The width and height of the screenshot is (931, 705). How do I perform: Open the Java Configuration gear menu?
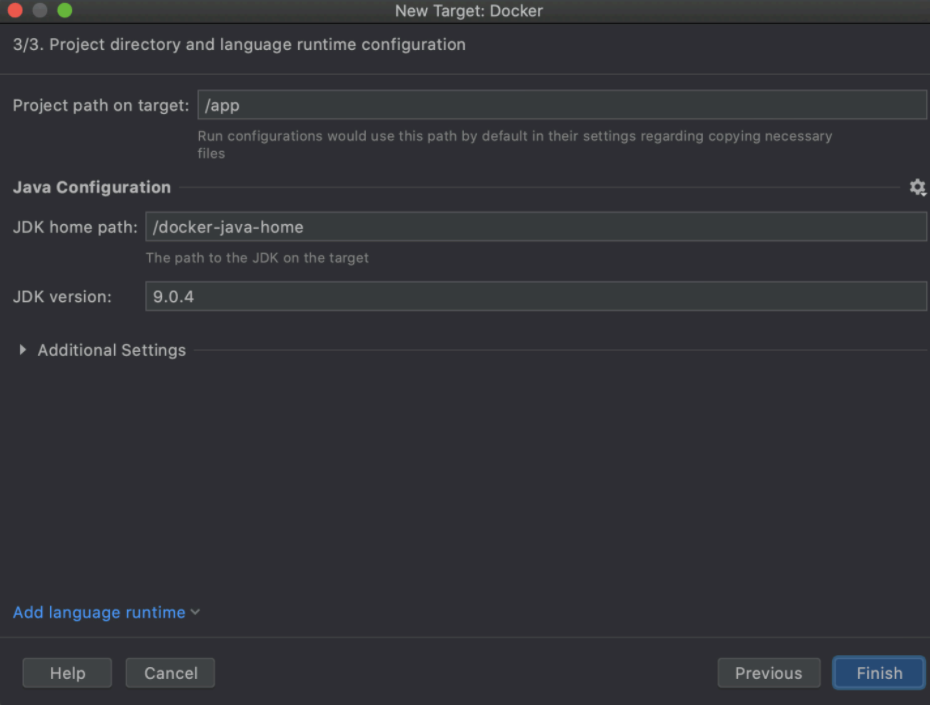point(917,187)
